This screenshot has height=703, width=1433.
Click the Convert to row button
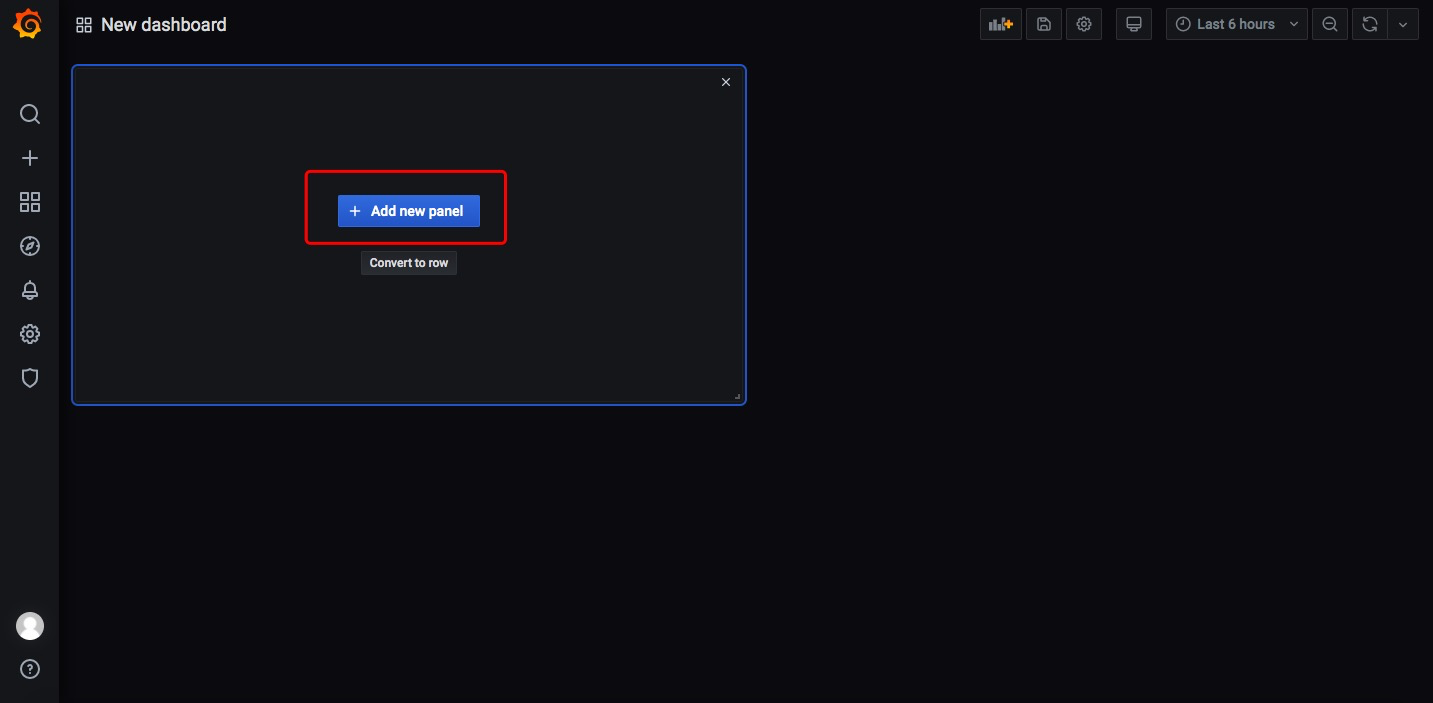click(409, 263)
